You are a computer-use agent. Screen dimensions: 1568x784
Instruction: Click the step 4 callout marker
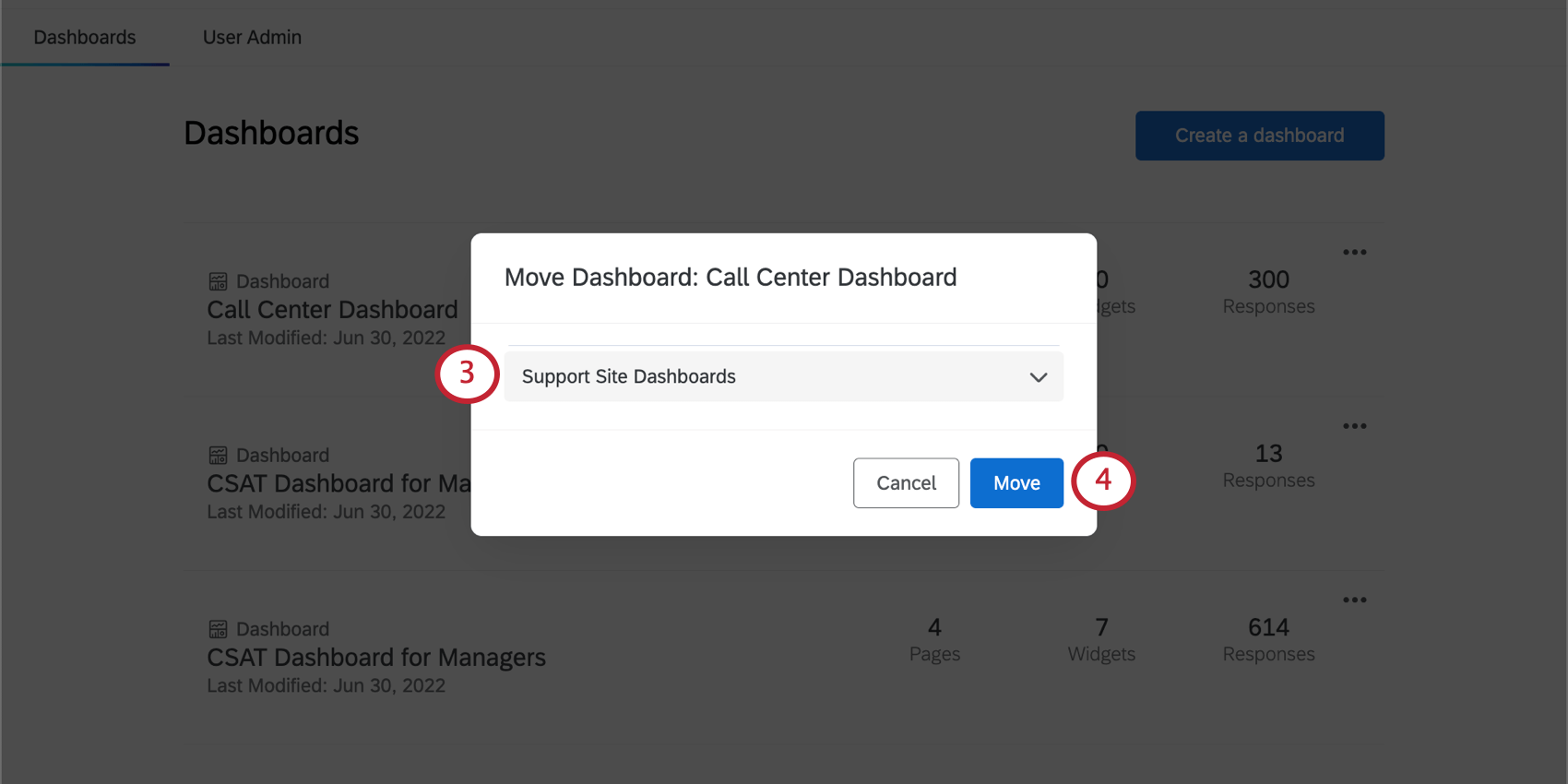click(1103, 481)
